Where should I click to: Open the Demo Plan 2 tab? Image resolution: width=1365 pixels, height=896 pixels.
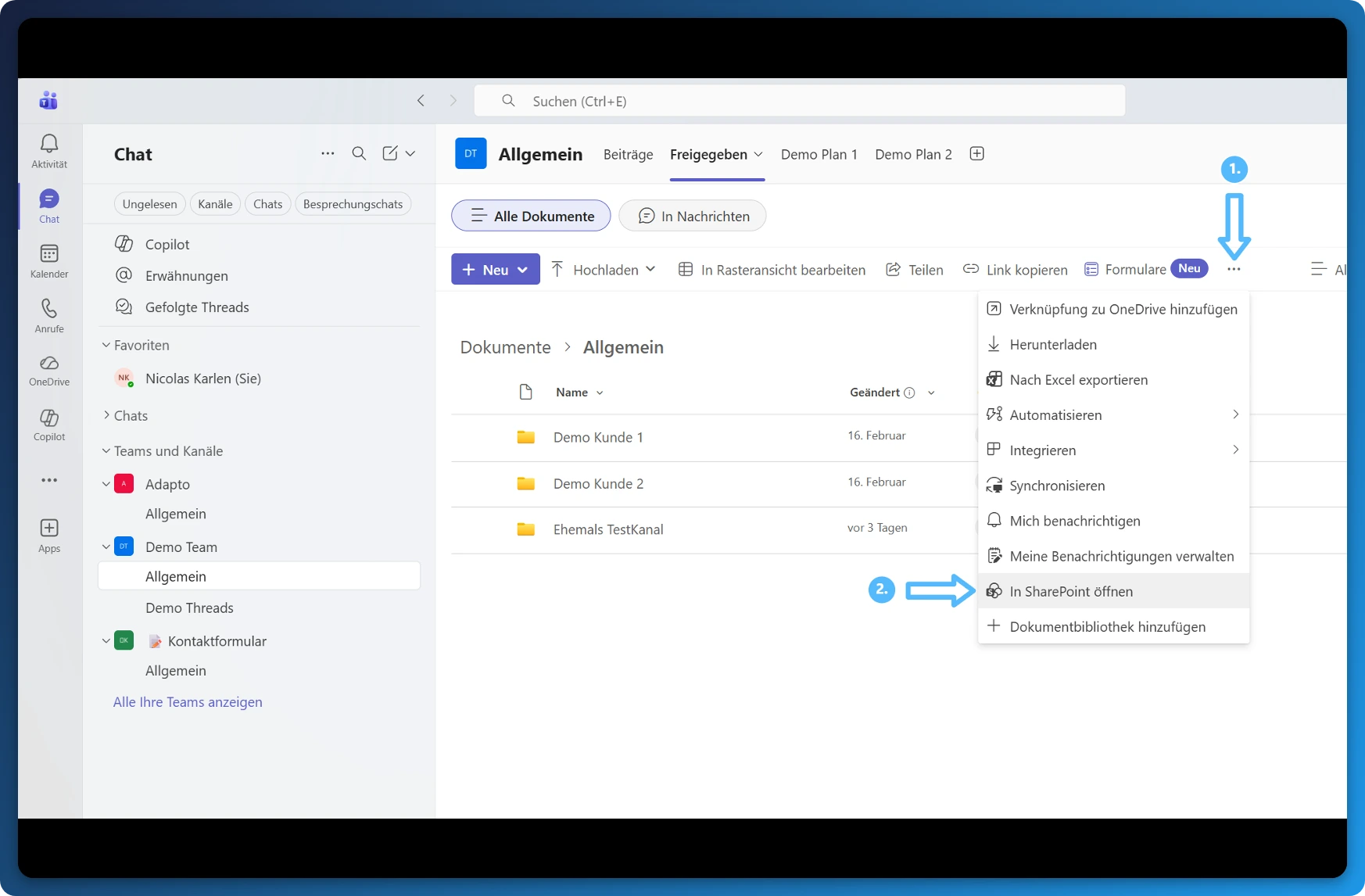point(913,154)
